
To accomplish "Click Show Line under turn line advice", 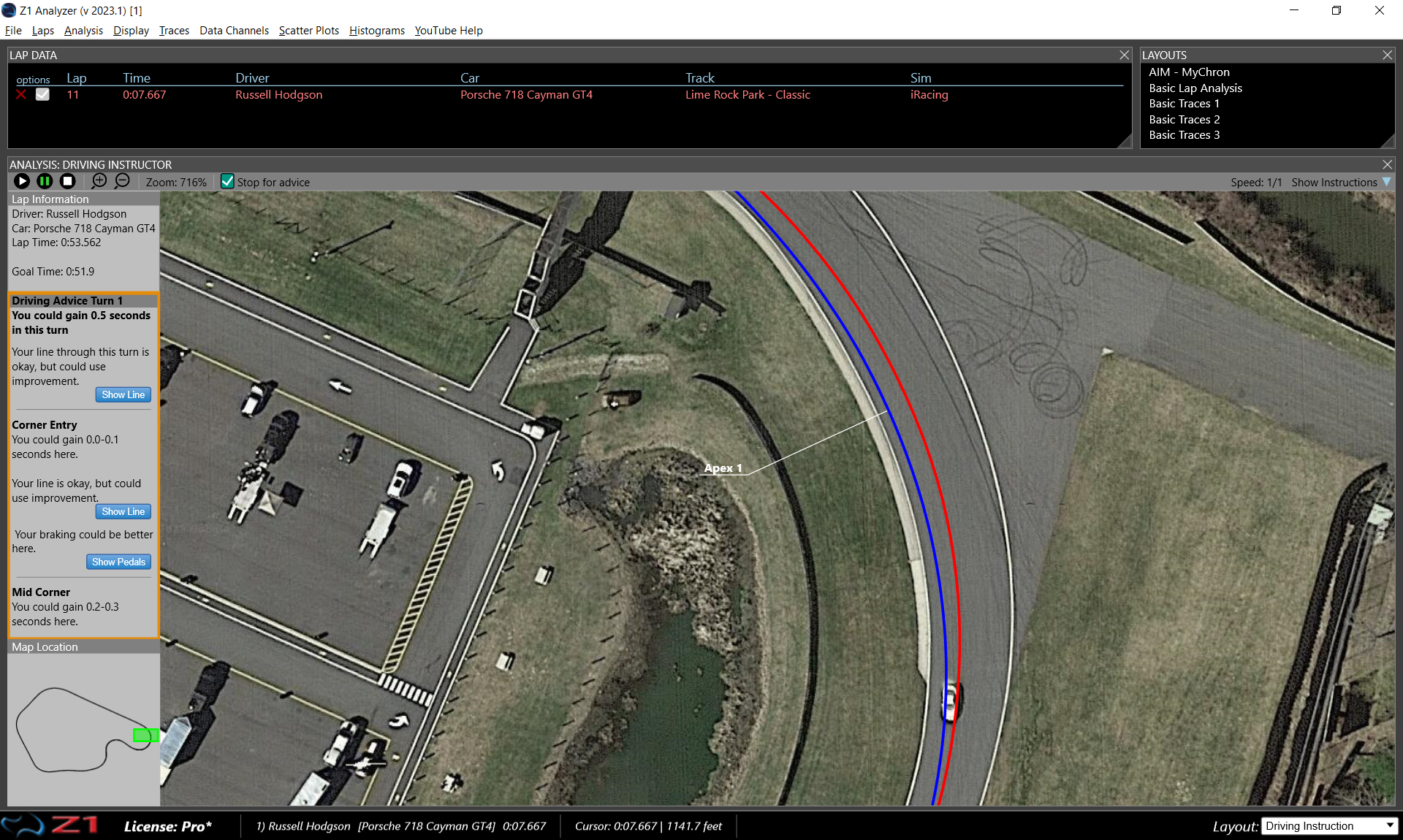I will point(123,394).
